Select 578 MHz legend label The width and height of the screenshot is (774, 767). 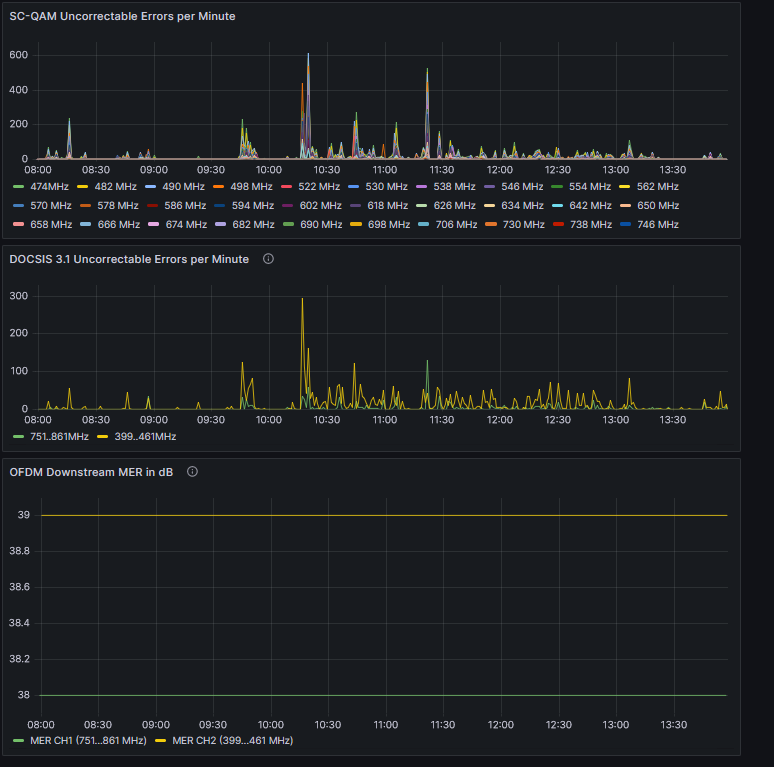[x=117, y=205]
